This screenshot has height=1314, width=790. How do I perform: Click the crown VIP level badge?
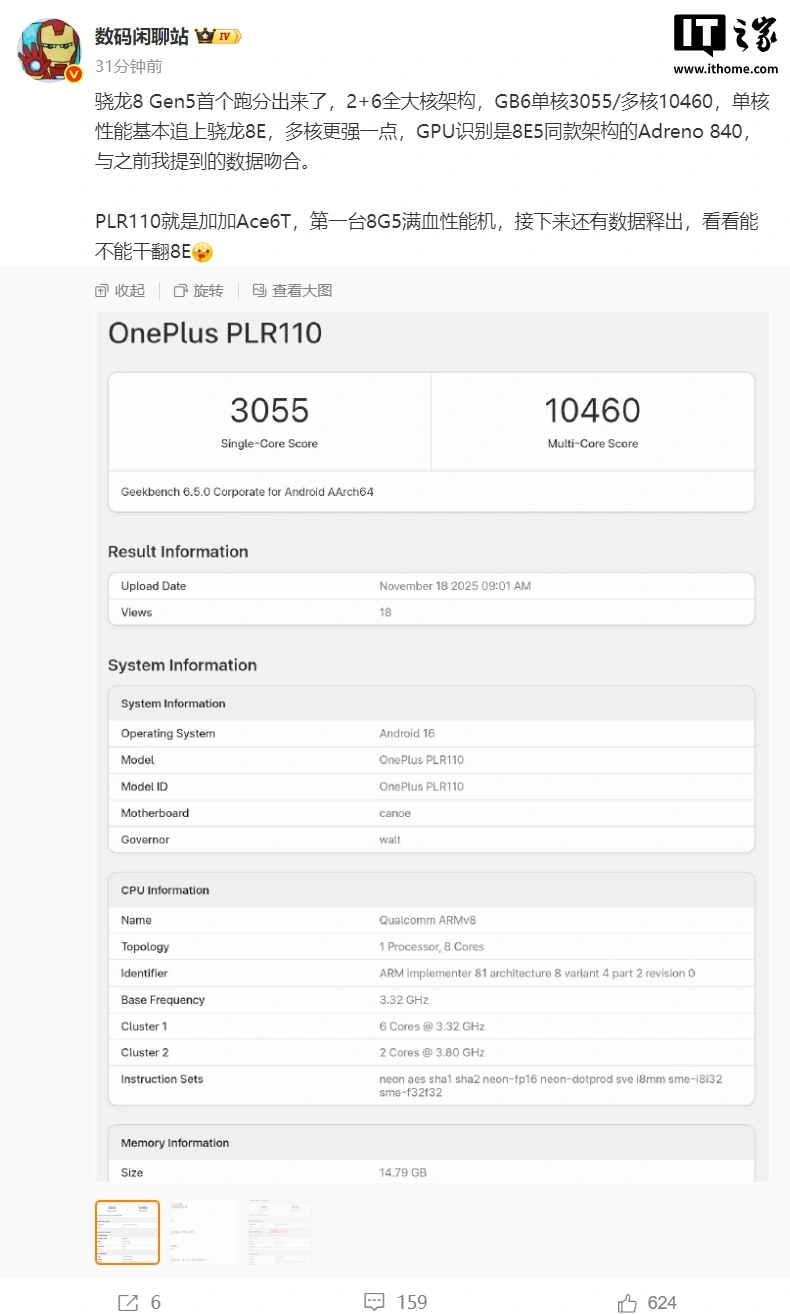point(219,37)
